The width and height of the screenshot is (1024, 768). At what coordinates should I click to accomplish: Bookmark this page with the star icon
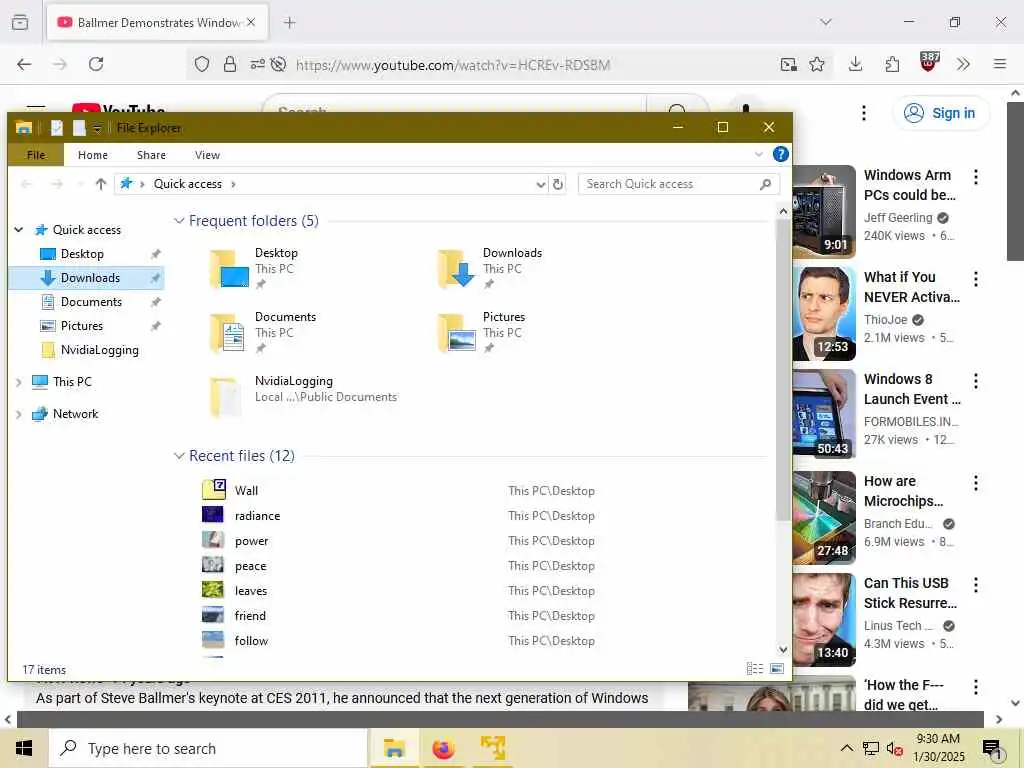pyautogui.click(x=816, y=64)
